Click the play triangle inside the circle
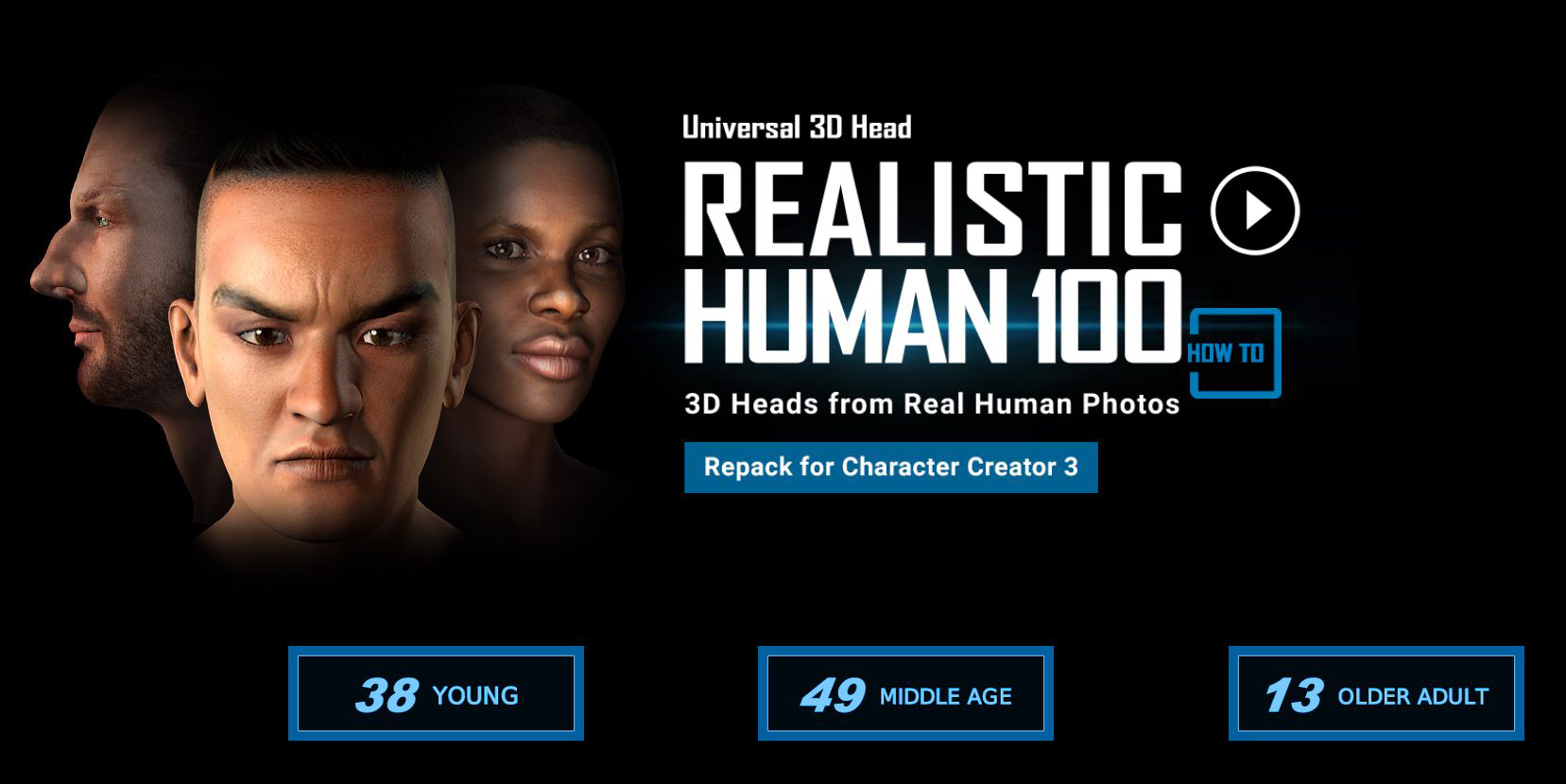1566x784 pixels. 1257,211
